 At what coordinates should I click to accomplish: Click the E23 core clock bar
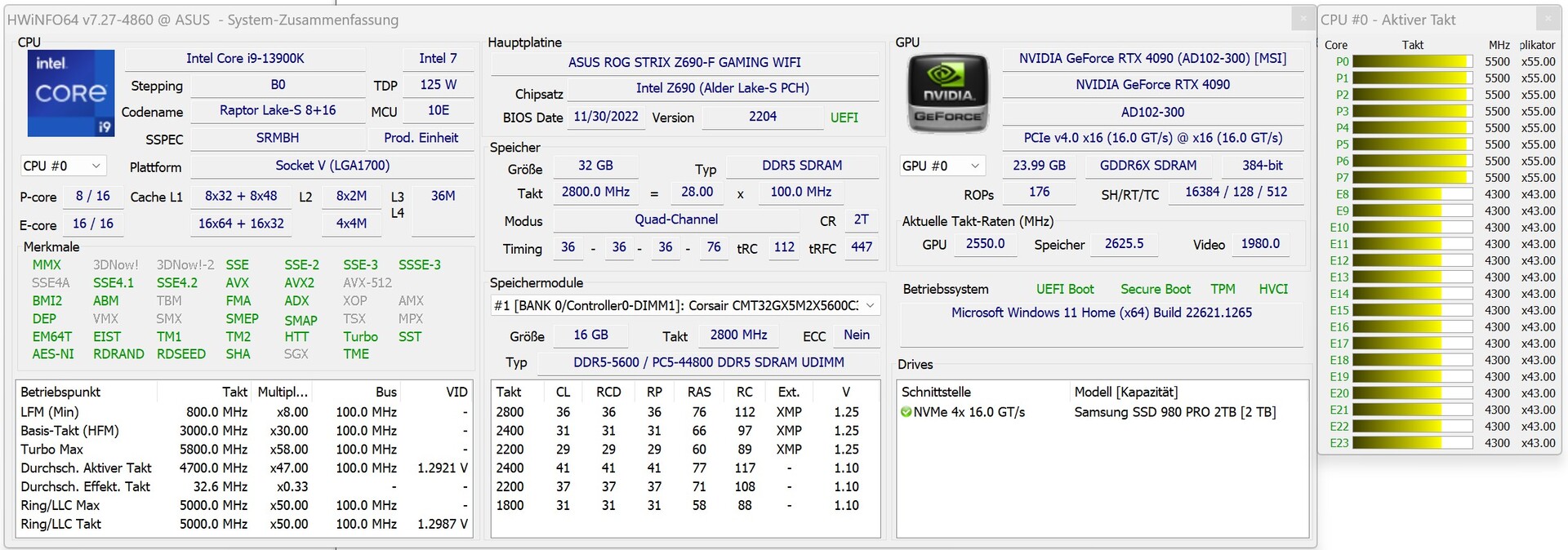click(x=1412, y=443)
